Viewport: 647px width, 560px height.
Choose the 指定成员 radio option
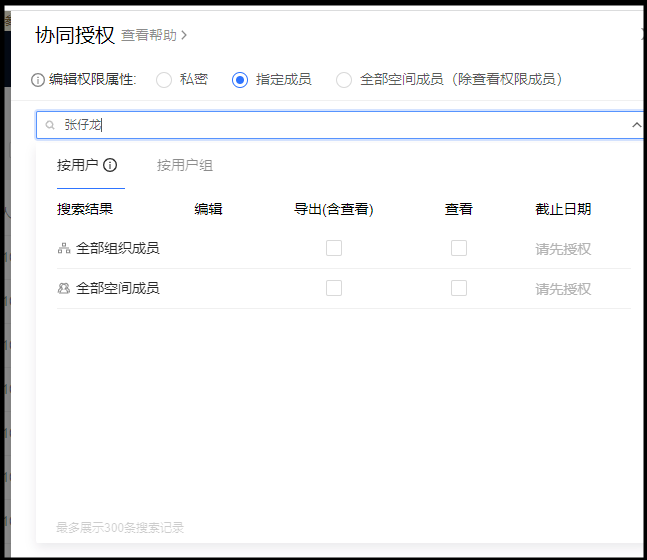(x=240, y=80)
